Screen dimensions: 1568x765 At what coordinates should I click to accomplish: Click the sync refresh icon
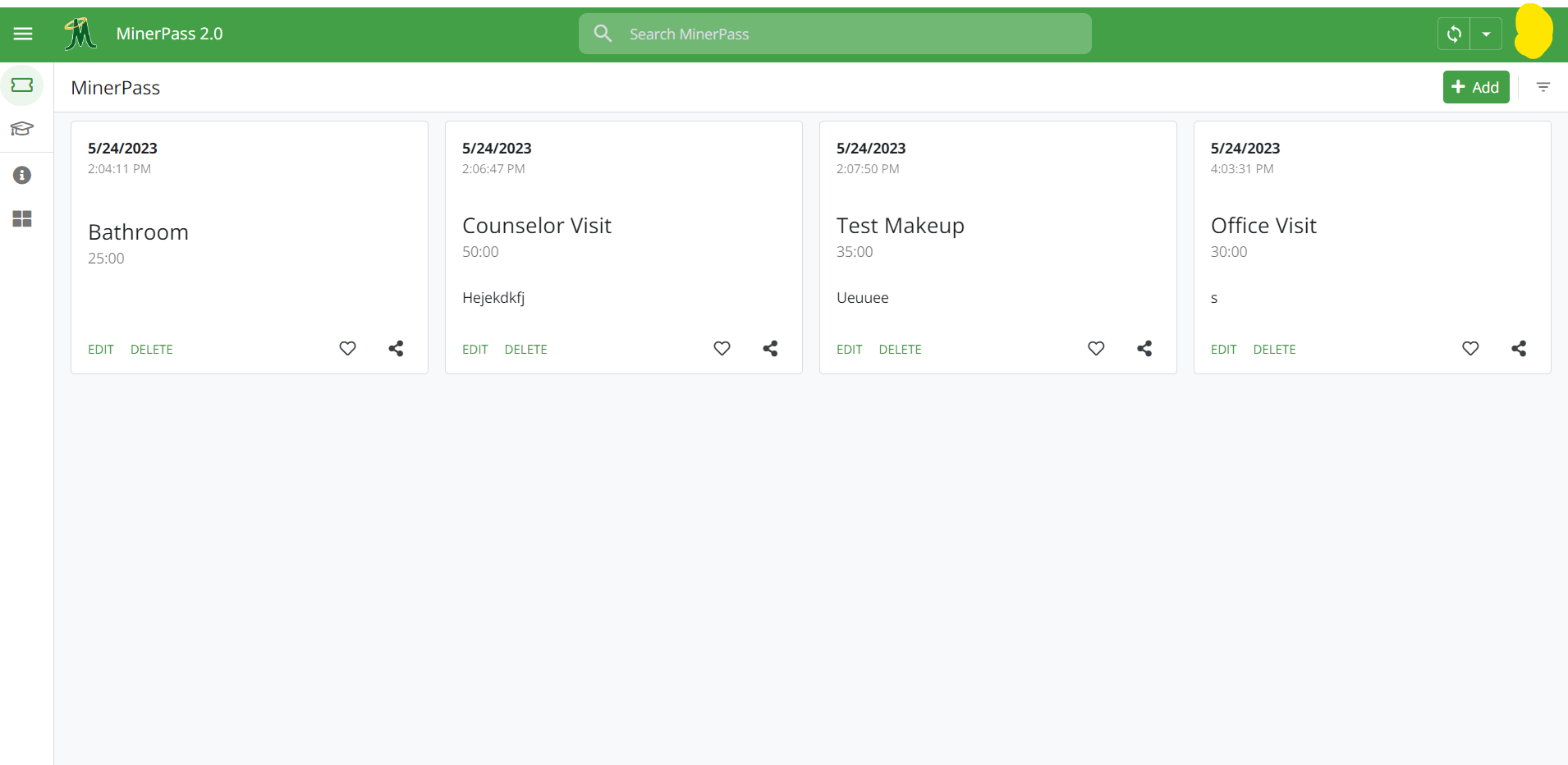[x=1454, y=34]
